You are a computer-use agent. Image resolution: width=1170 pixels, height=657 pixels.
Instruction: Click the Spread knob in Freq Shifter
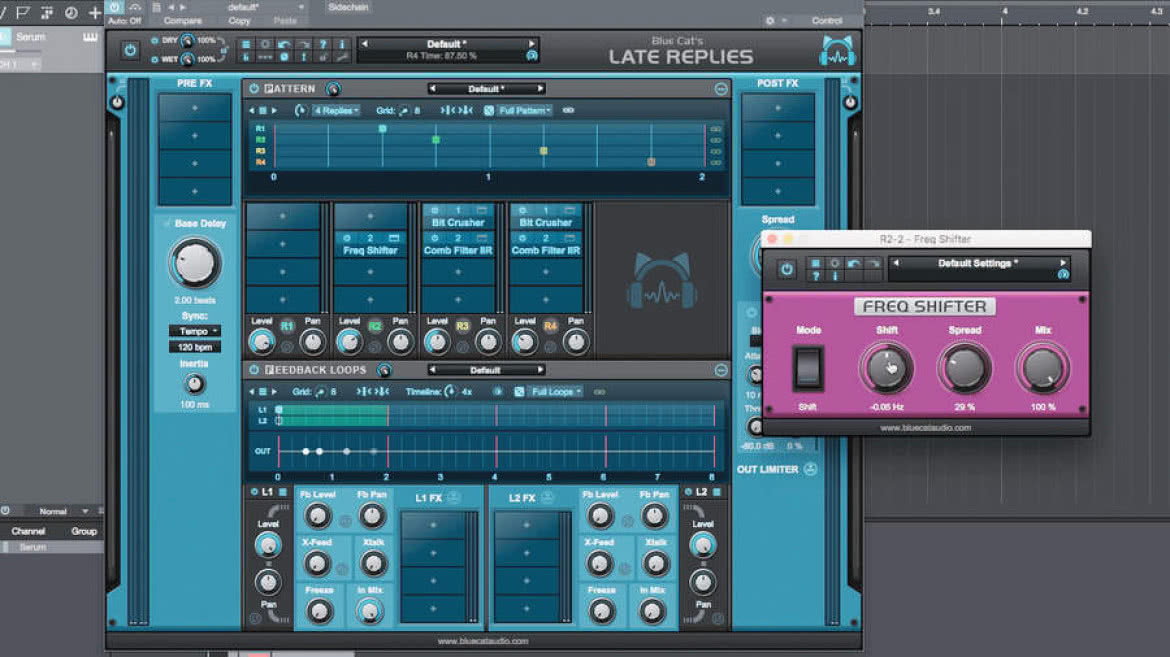965,368
